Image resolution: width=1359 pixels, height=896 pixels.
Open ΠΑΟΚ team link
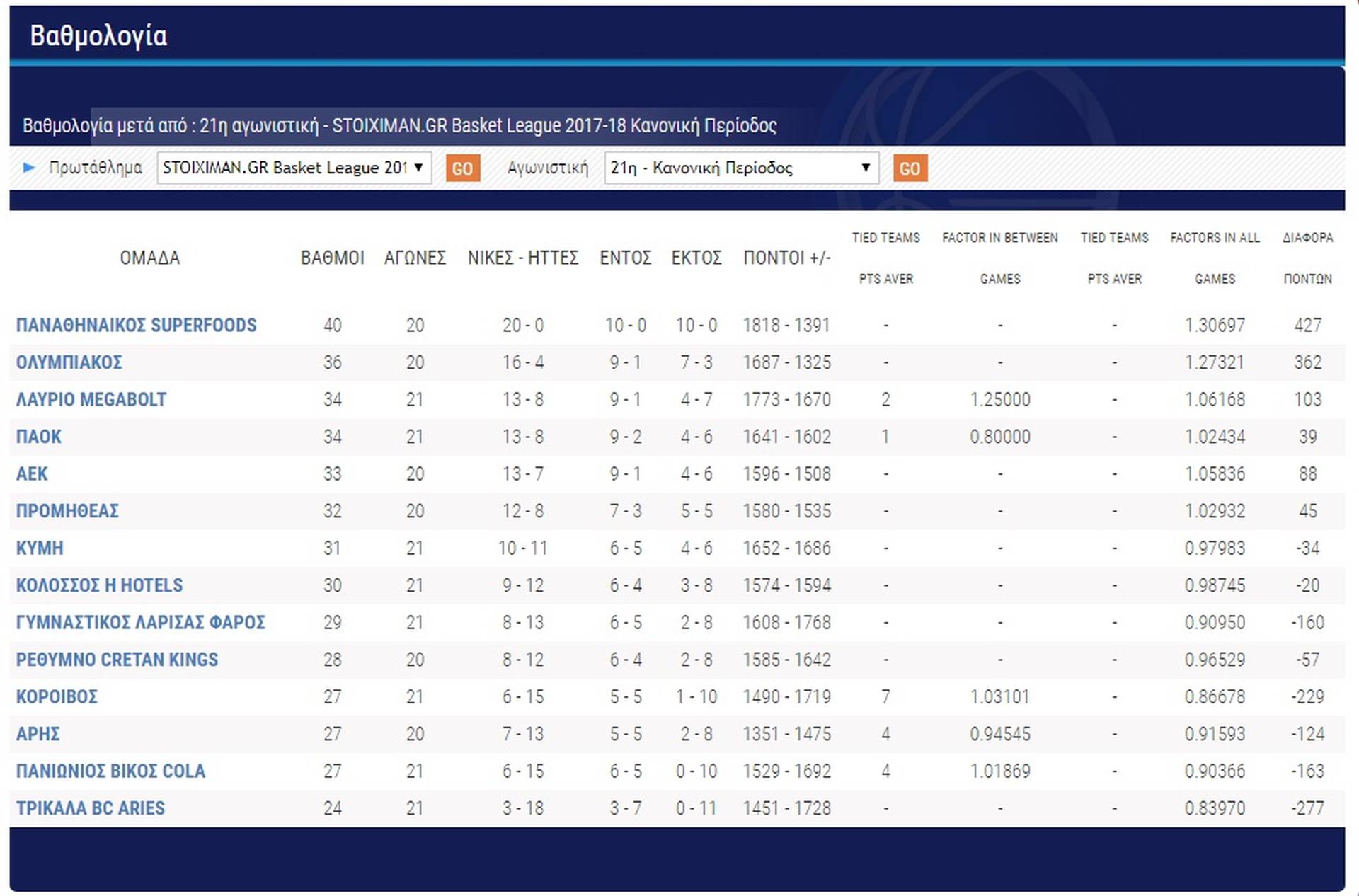39,437
